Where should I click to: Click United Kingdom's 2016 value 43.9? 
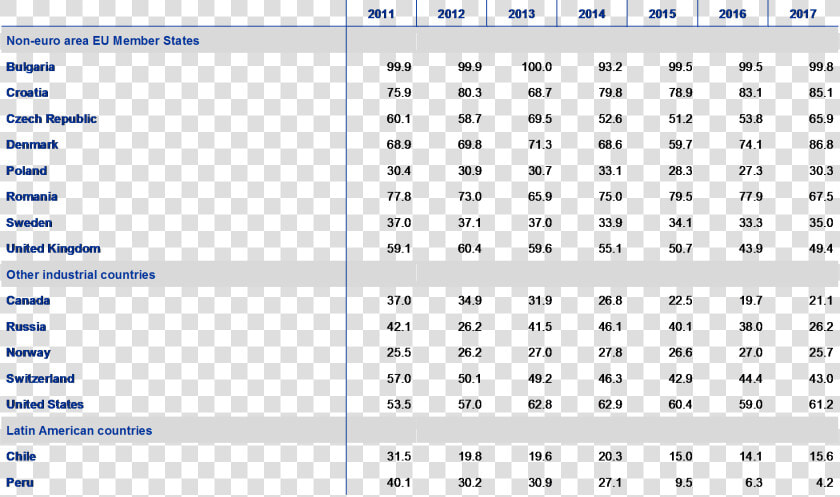751,248
